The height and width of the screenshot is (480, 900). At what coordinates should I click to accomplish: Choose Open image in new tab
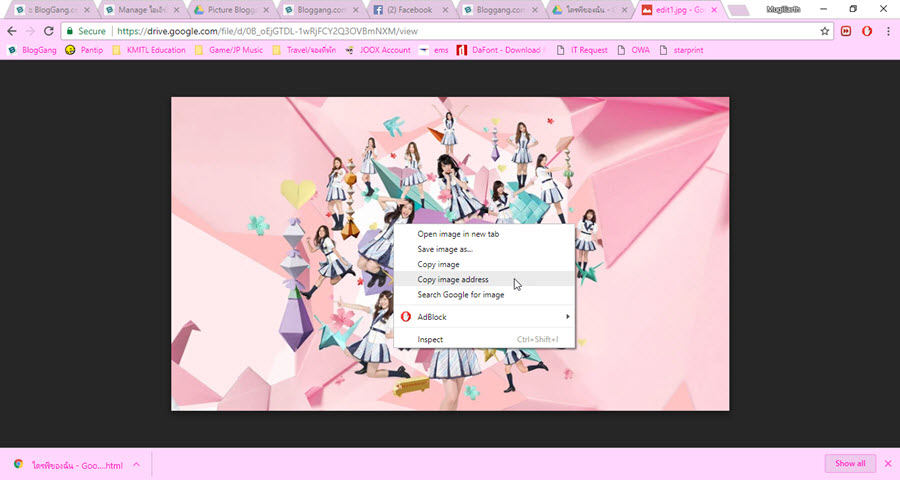pos(484,234)
